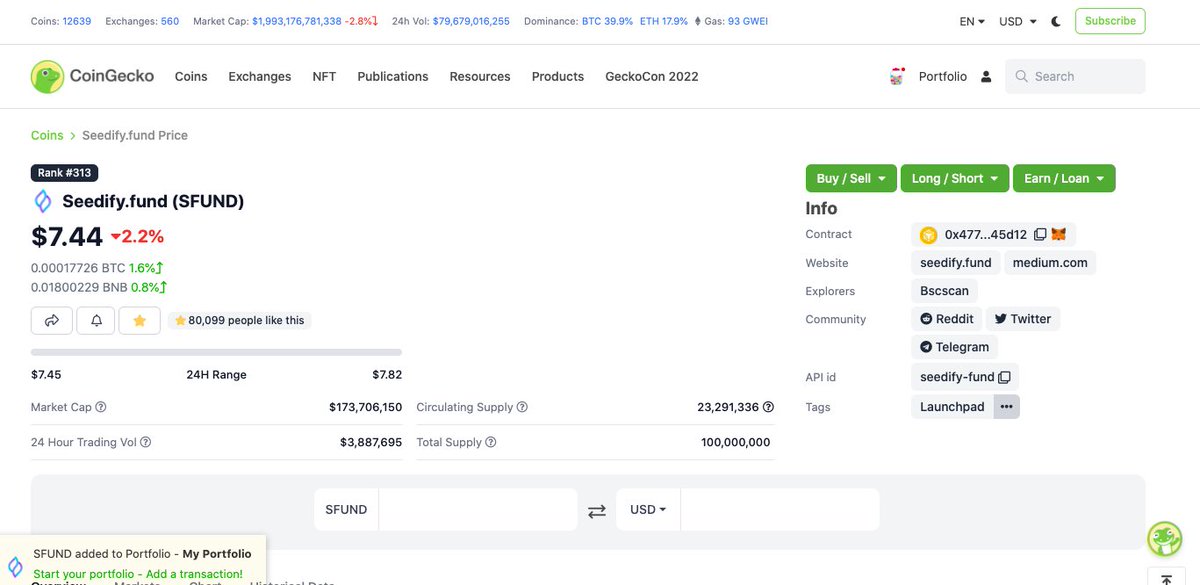Expand the Buy / Sell dropdown
The width and height of the screenshot is (1200, 585).
(851, 178)
